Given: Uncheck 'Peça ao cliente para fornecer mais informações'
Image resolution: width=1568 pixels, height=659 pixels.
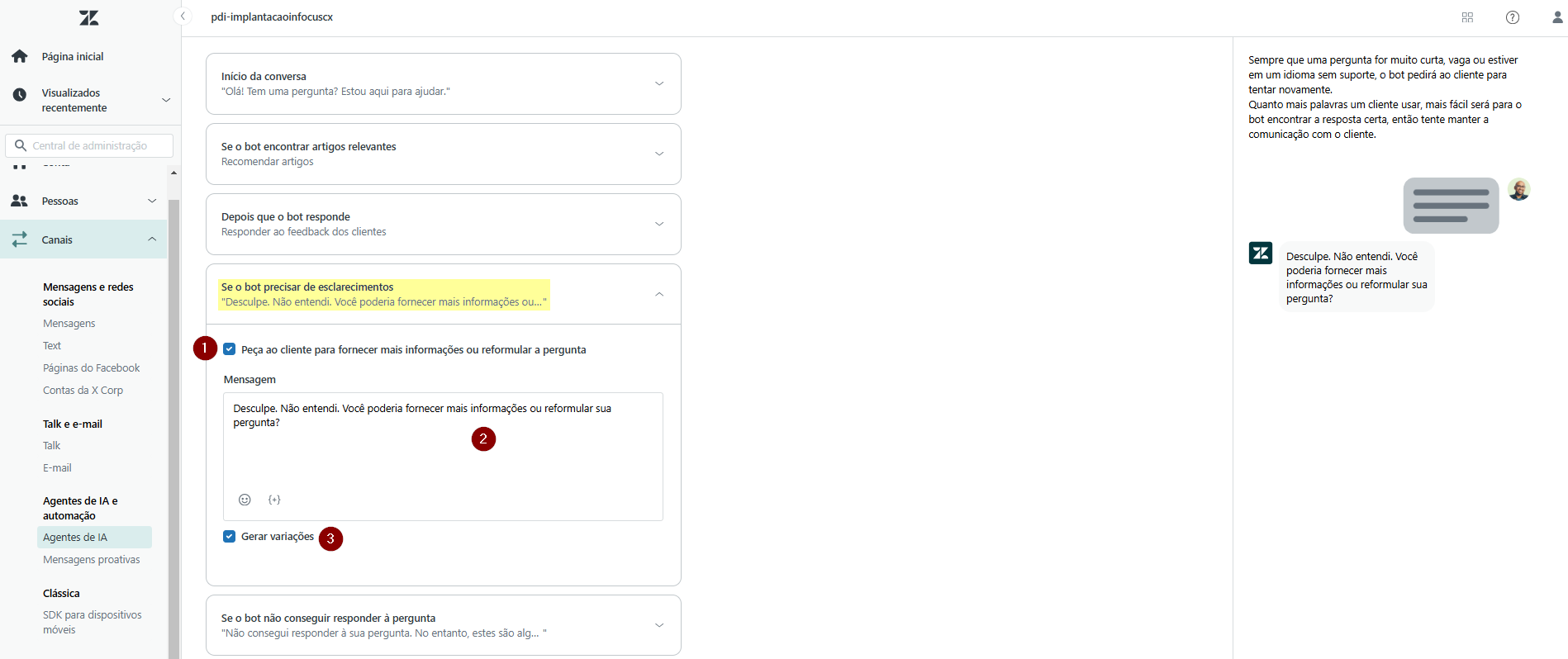Looking at the screenshot, I should click(230, 349).
